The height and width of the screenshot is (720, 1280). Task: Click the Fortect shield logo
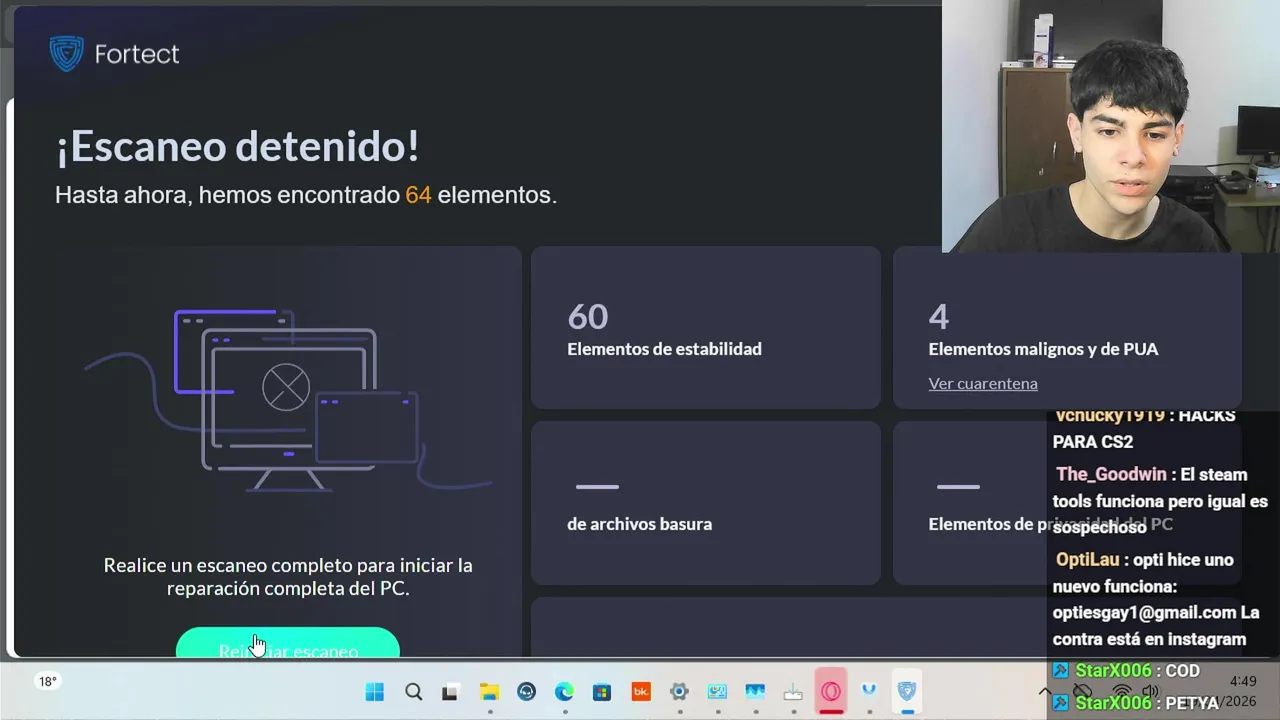pyautogui.click(x=67, y=53)
